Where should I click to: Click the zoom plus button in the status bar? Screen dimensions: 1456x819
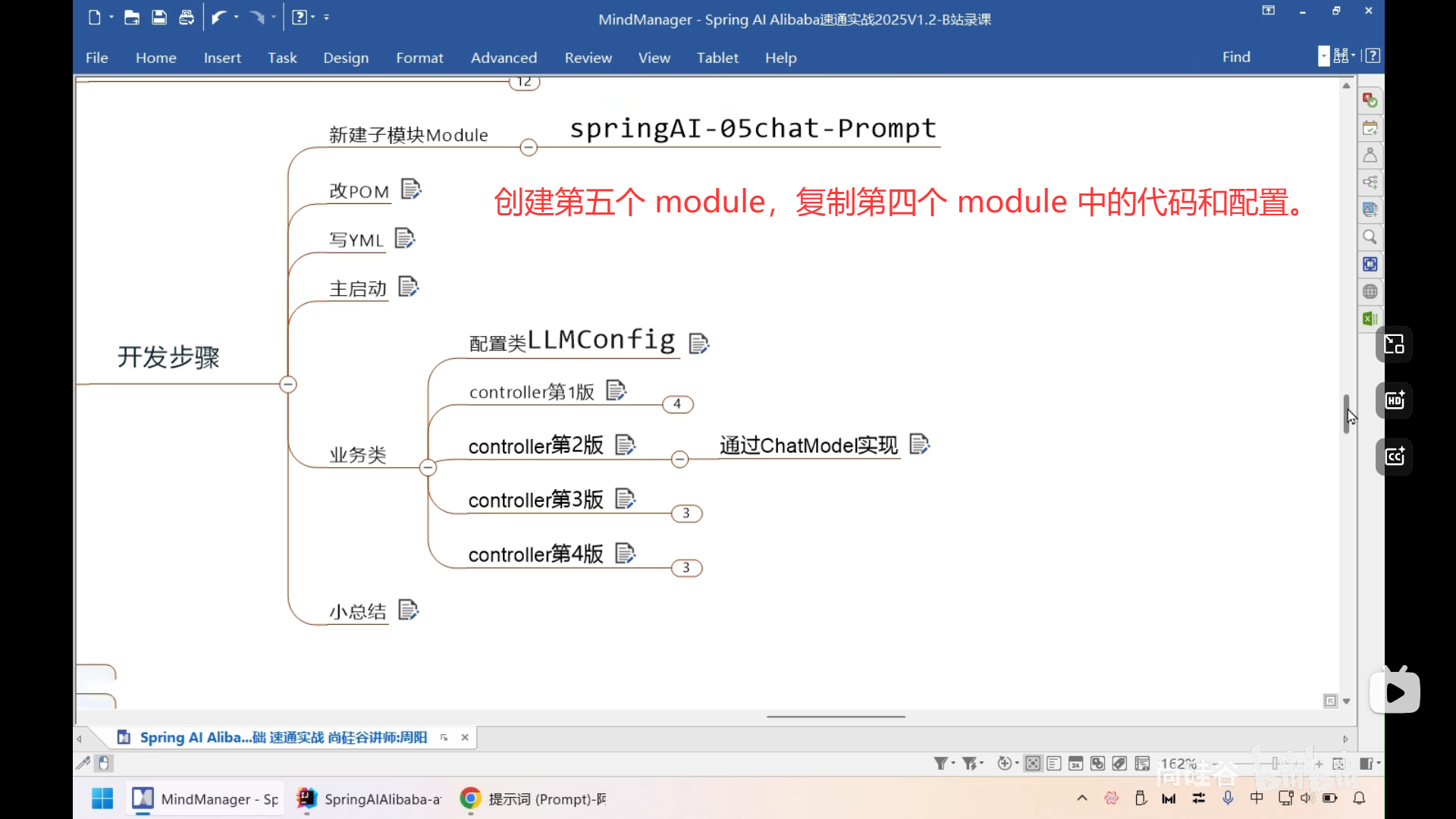click(x=1319, y=763)
